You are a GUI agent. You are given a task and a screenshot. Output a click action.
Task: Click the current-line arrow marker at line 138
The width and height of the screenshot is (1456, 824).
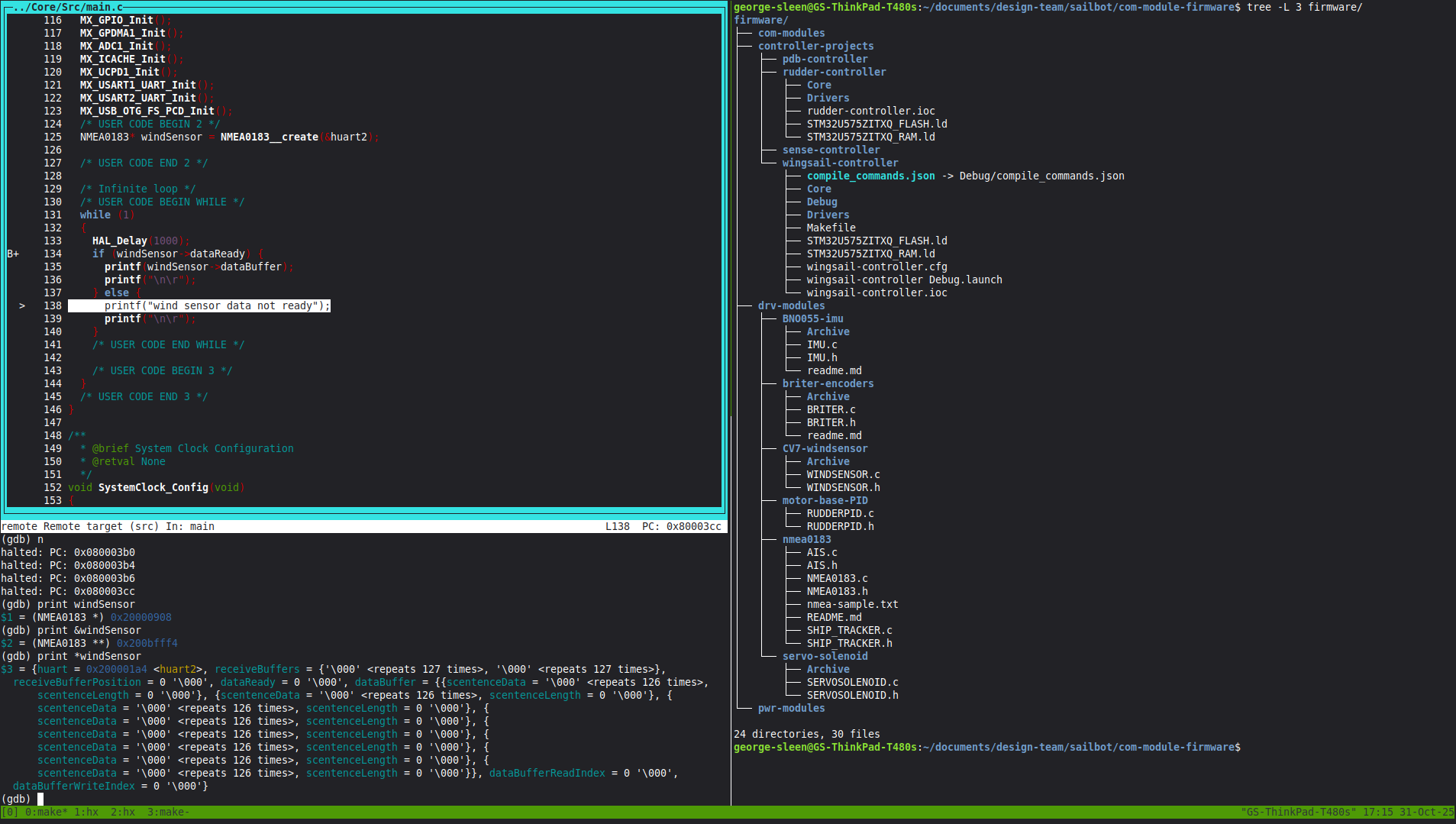(22, 305)
